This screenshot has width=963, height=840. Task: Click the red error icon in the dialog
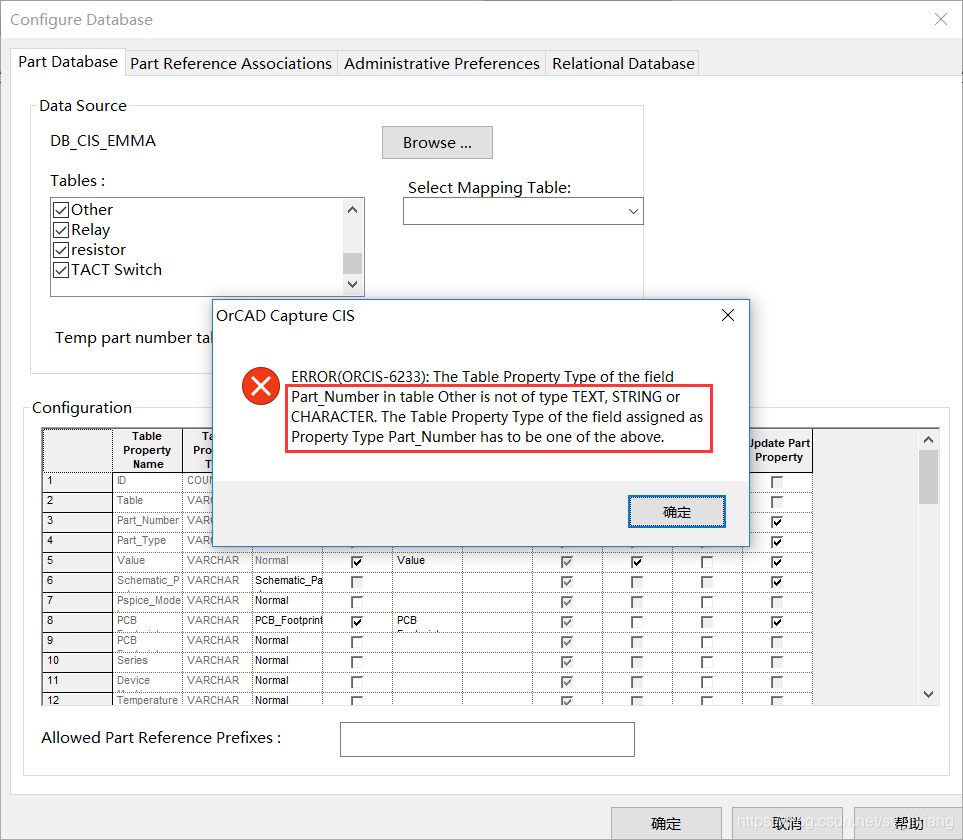261,386
